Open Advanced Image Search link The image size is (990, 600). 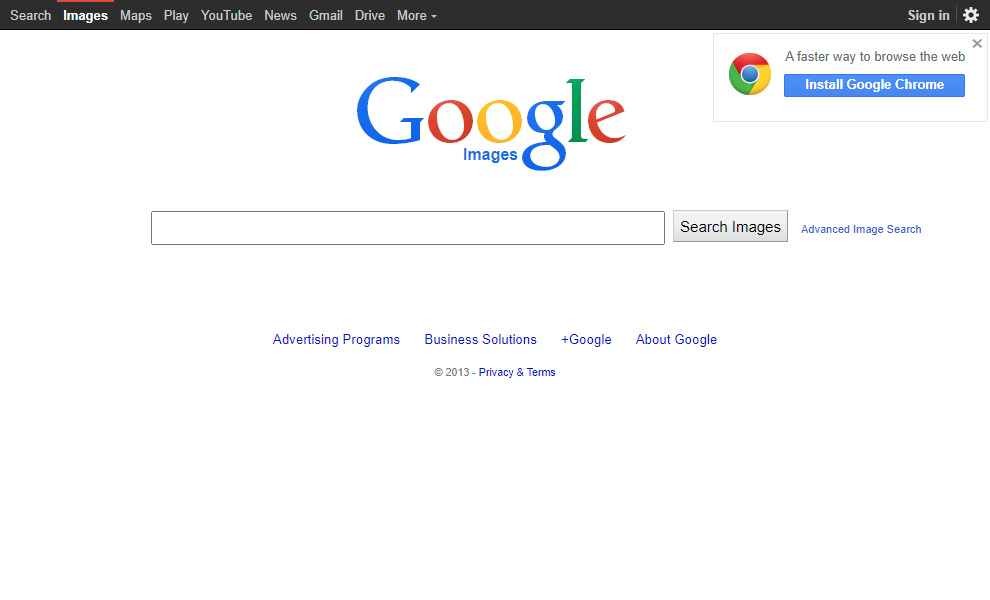click(861, 229)
